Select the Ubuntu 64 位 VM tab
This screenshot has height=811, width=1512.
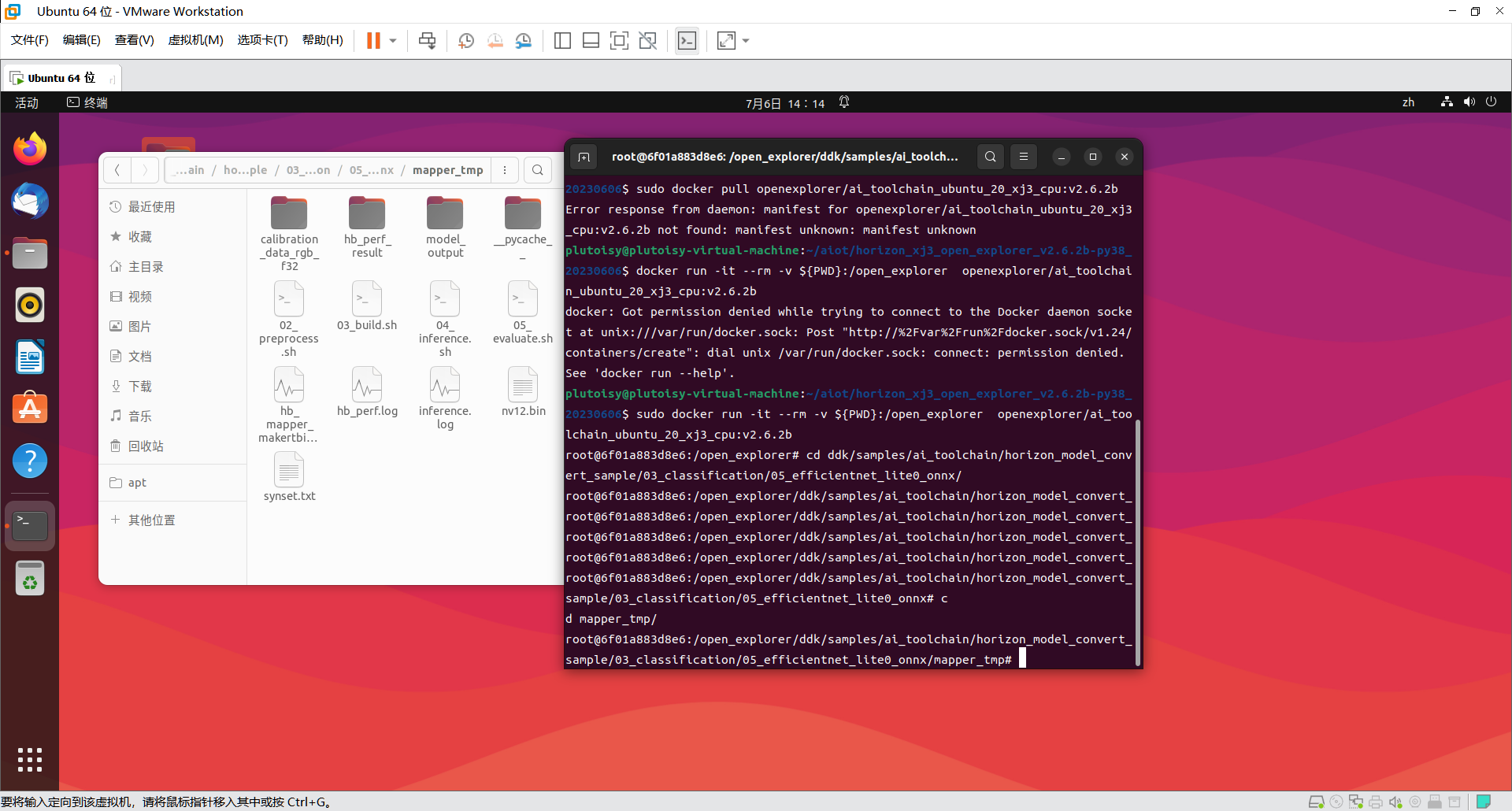(x=61, y=78)
